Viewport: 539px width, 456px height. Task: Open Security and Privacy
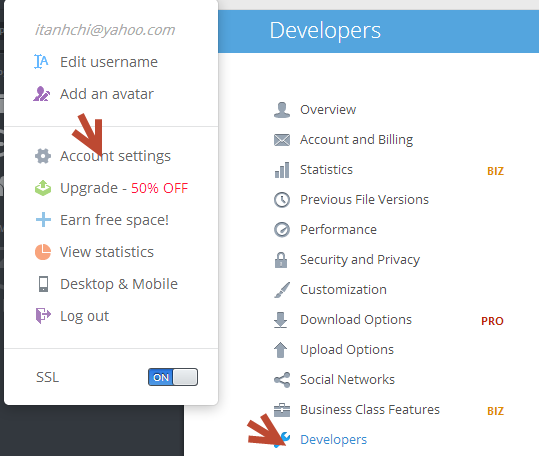[360, 259]
